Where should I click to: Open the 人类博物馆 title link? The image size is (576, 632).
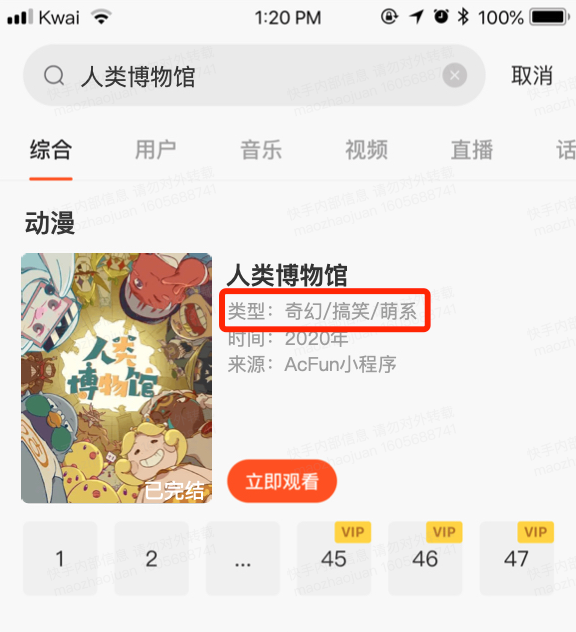click(287, 275)
